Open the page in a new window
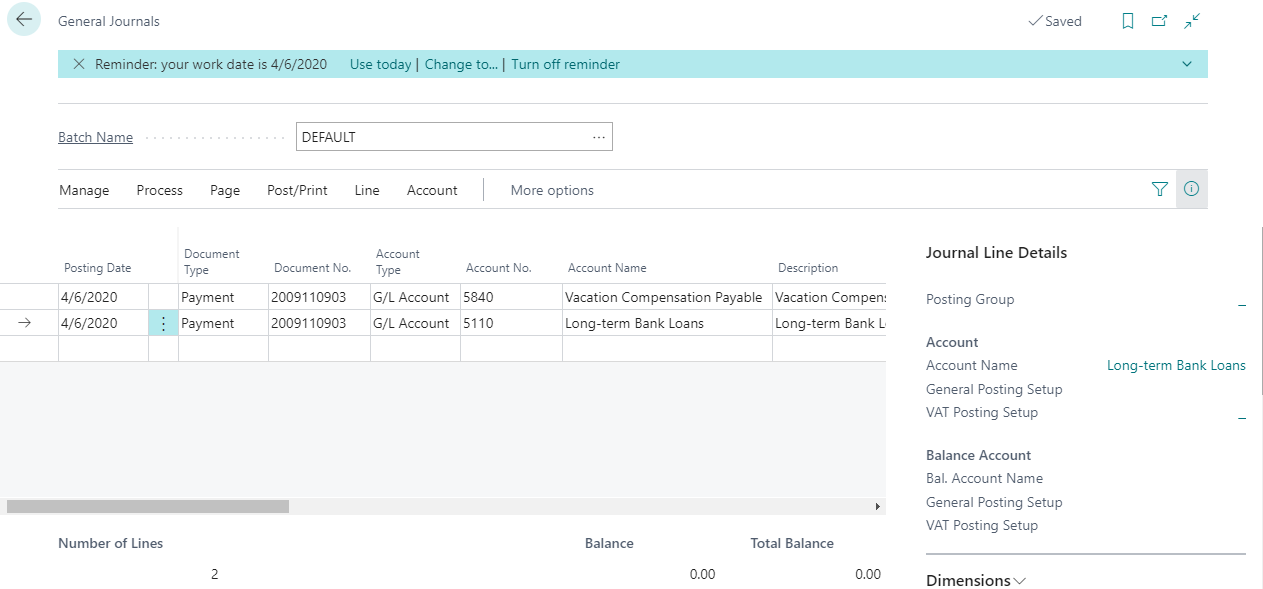 [x=1160, y=20]
